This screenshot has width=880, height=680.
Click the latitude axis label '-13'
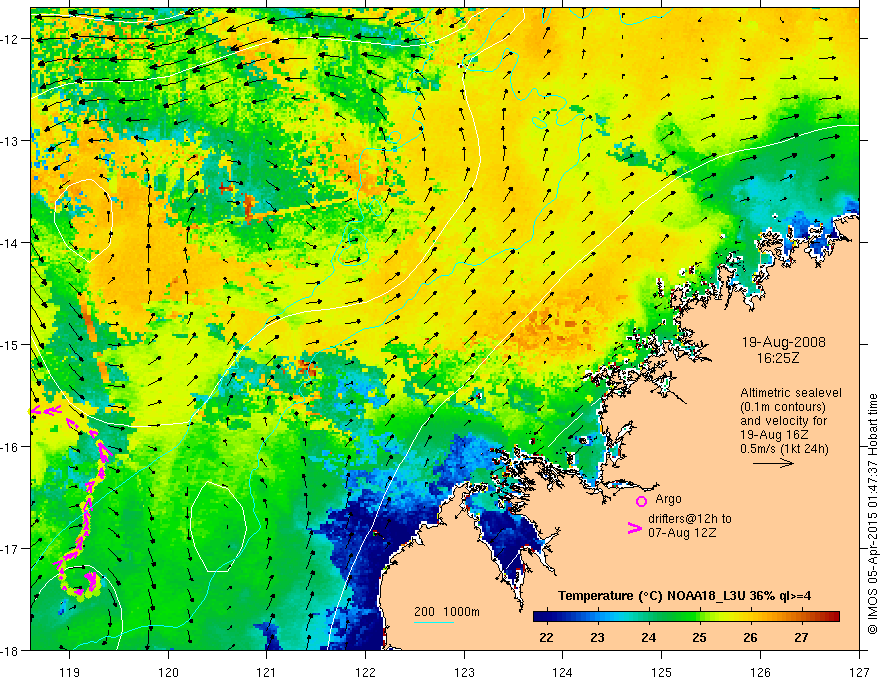(x=11, y=140)
